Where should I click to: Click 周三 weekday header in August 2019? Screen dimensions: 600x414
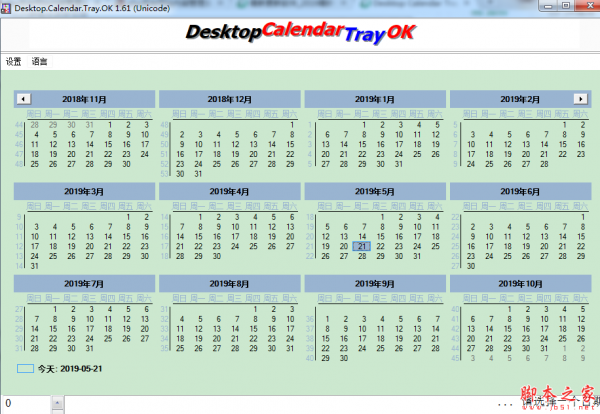235,298
